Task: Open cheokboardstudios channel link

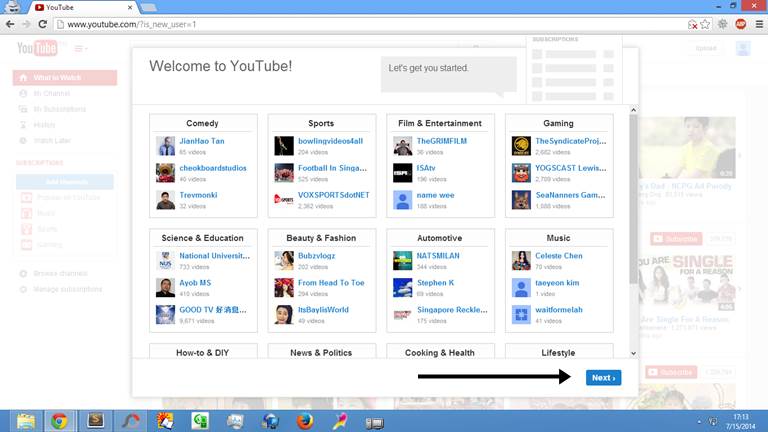Action: pos(213,168)
